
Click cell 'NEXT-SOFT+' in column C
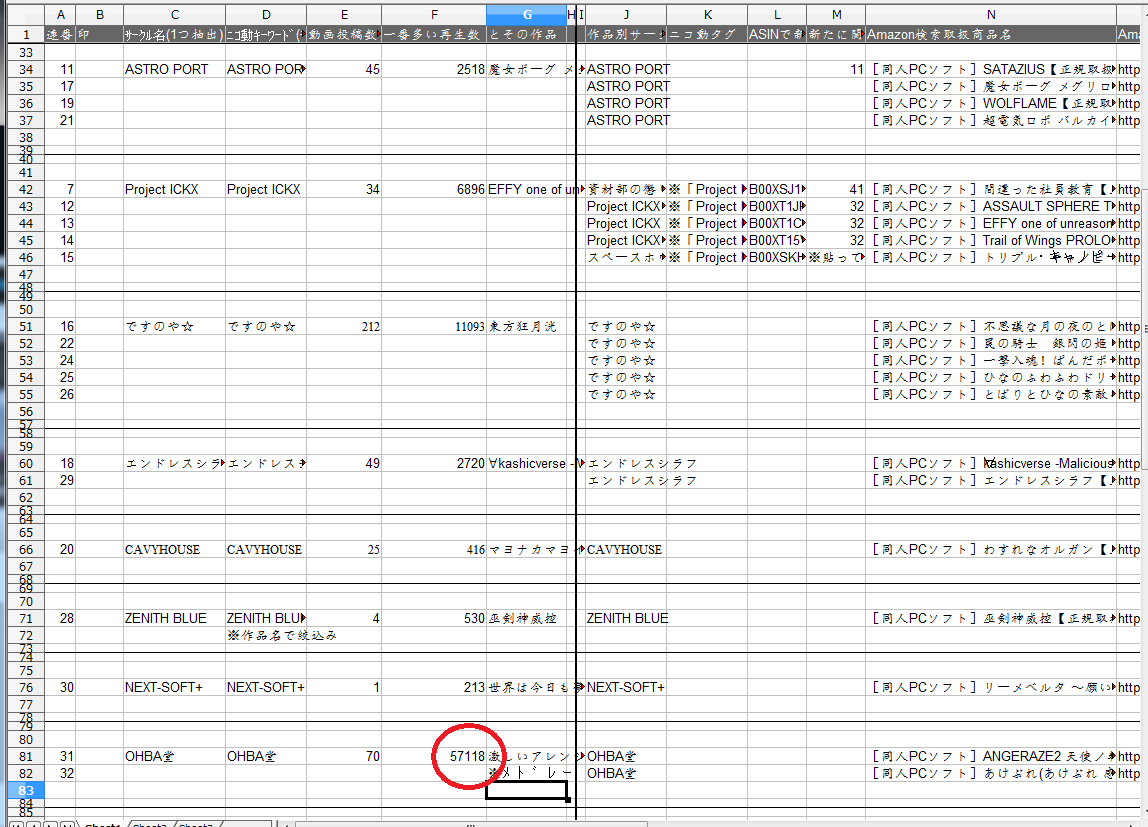click(x=174, y=687)
